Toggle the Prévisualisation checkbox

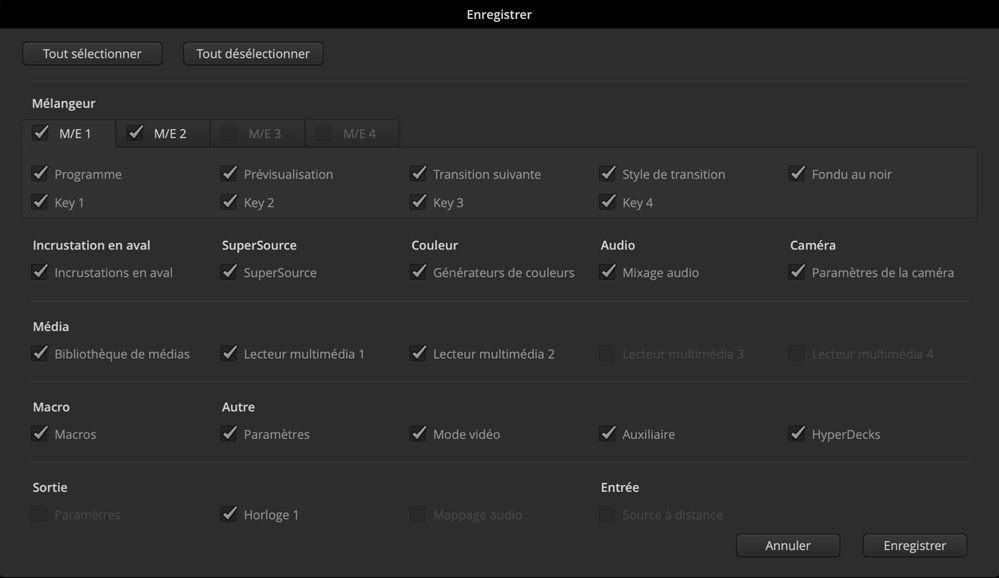(230, 174)
